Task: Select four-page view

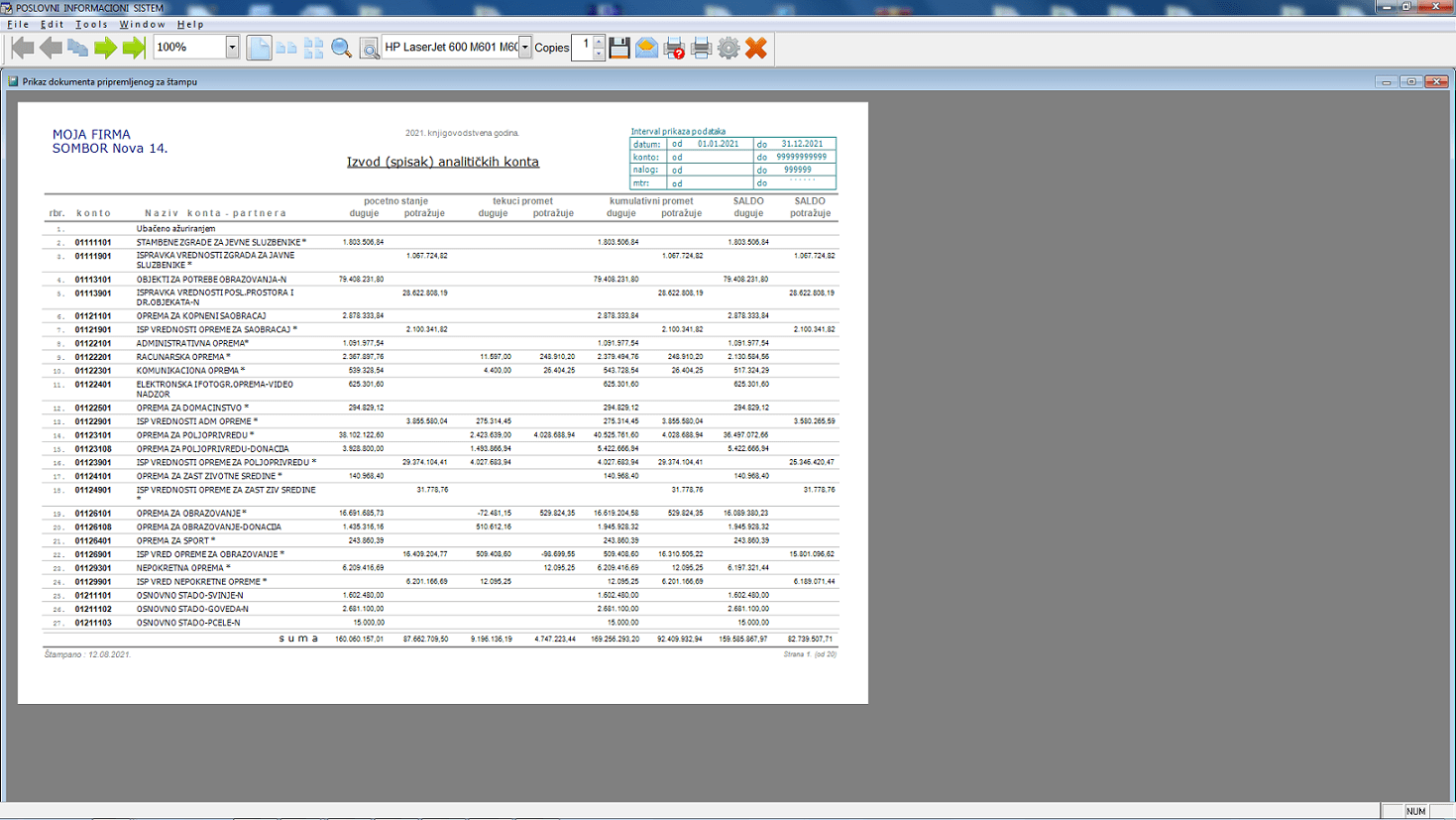Action: click(x=314, y=48)
